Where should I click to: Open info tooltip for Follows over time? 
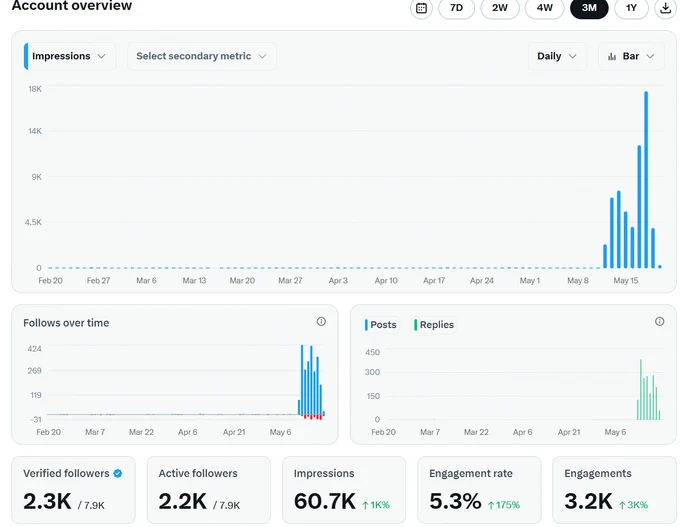point(321,321)
